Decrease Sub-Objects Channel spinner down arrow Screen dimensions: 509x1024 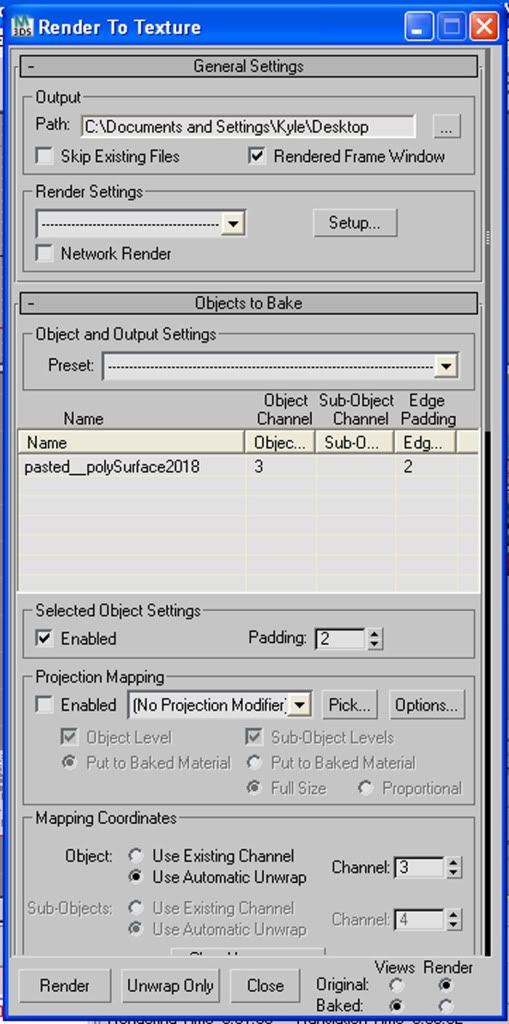pyautogui.click(x=454, y=925)
